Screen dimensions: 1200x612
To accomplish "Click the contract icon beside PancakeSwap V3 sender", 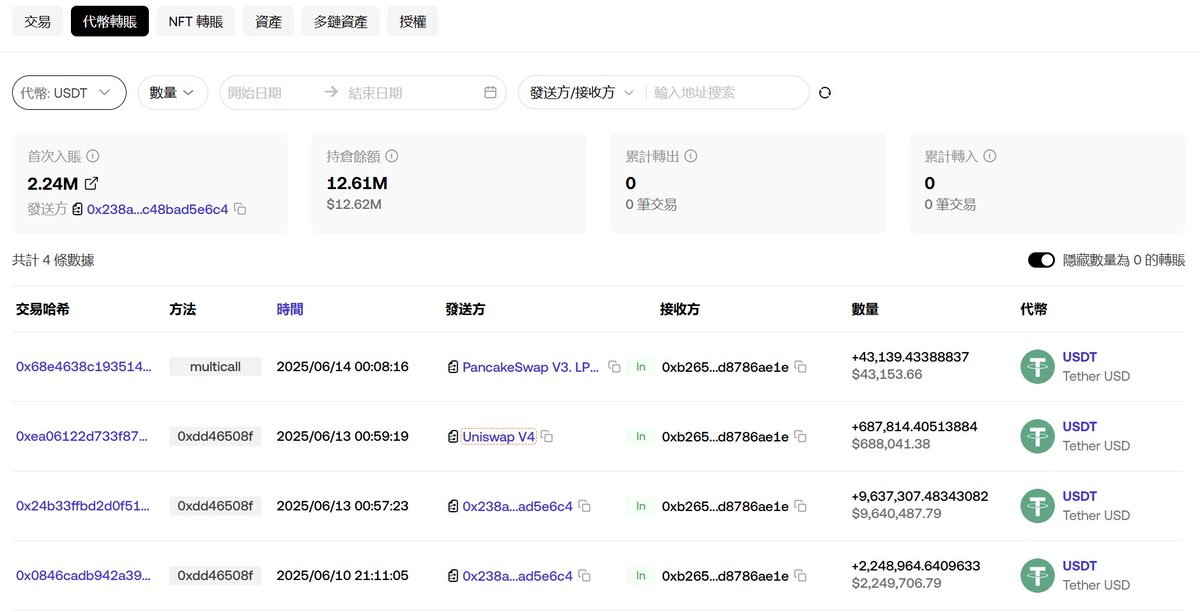I will point(453,366).
